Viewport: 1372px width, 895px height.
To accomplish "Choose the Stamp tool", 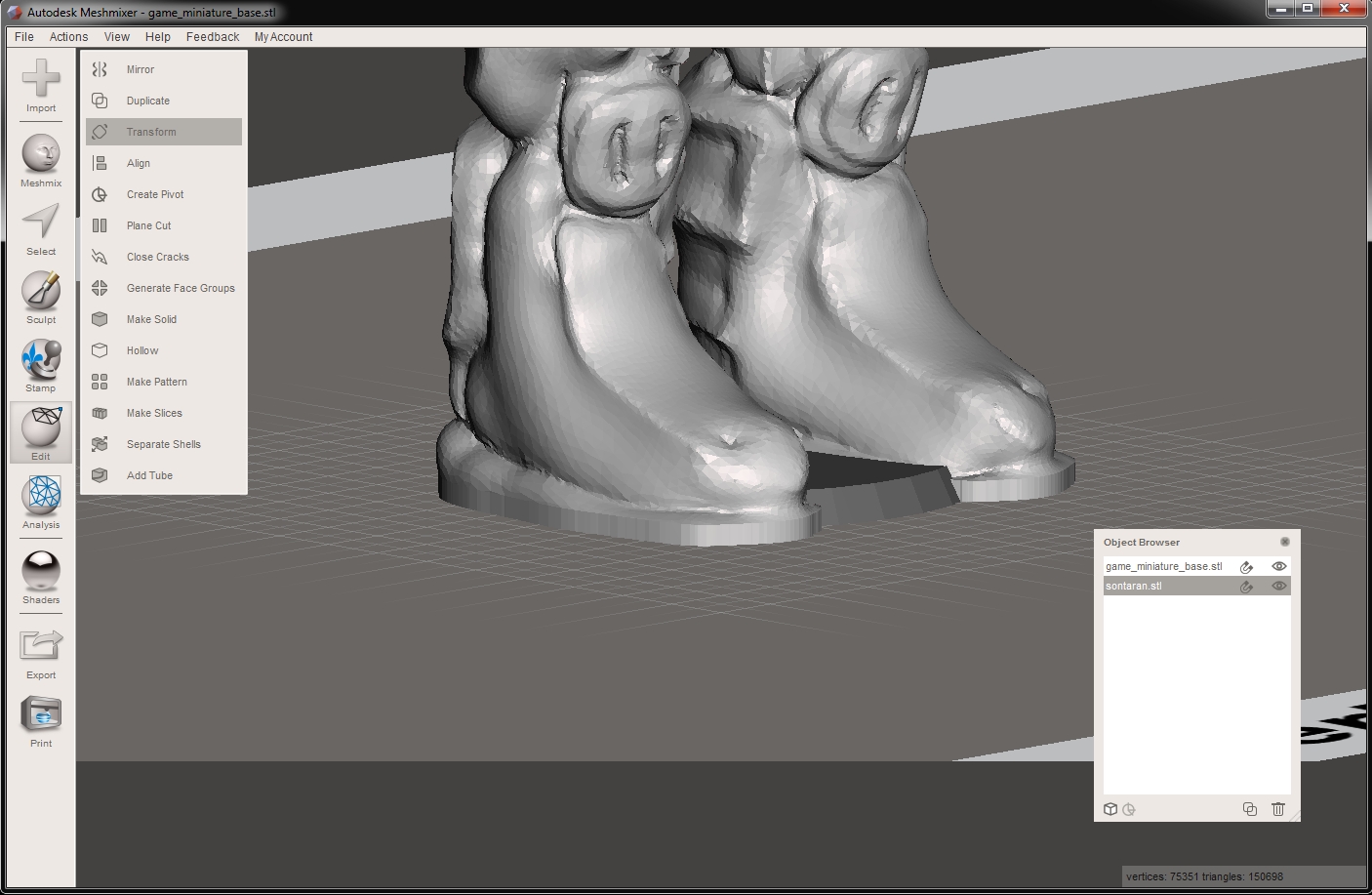I will [41, 366].
